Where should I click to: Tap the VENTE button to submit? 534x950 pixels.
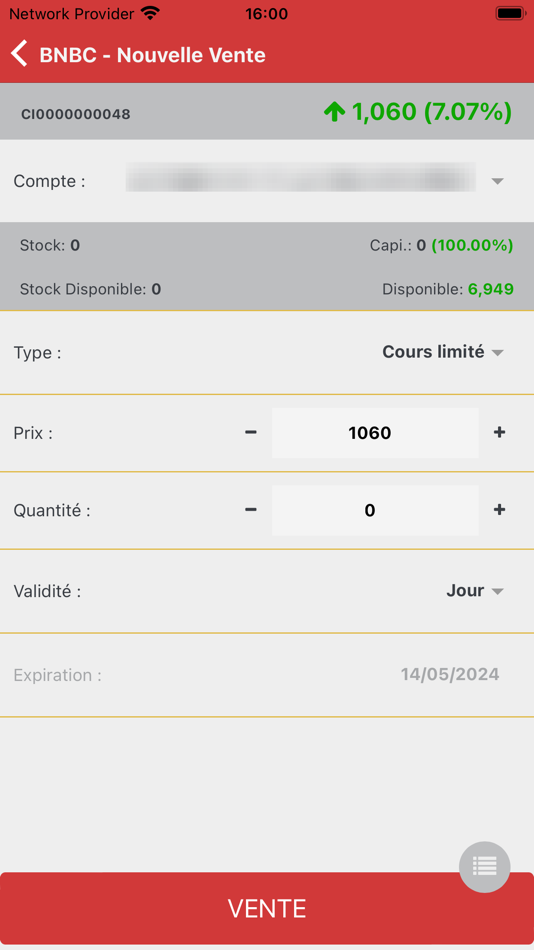coord(267,908)
